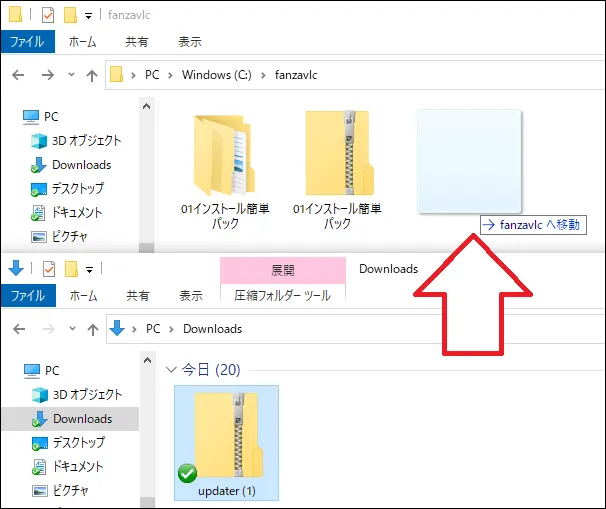Open recent locations dropdown in fanzavlc window
Screen dimensions: 606x509
[71, 75]
